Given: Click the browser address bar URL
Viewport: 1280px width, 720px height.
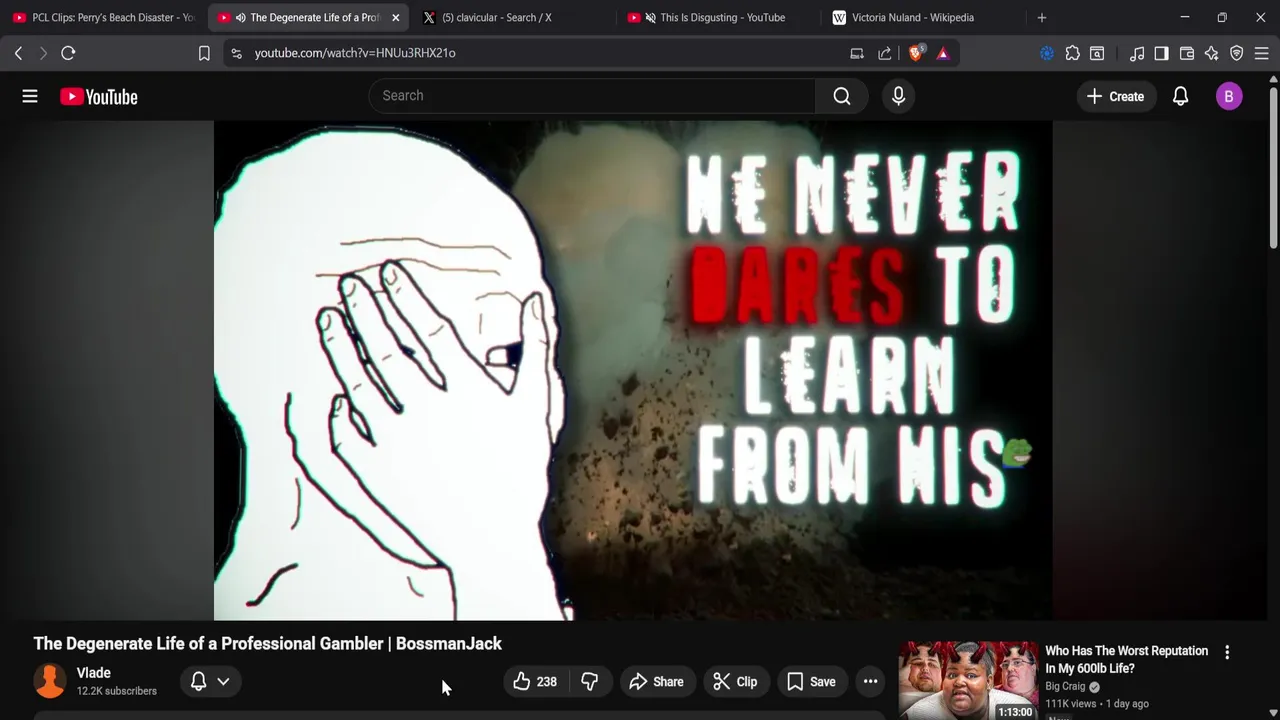Looking at the screenshot, I should pos(354,53).
